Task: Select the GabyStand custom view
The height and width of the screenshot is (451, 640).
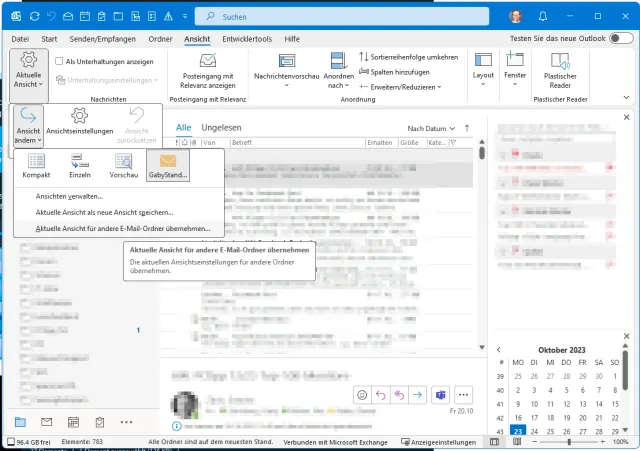Action: coord(167,165)
